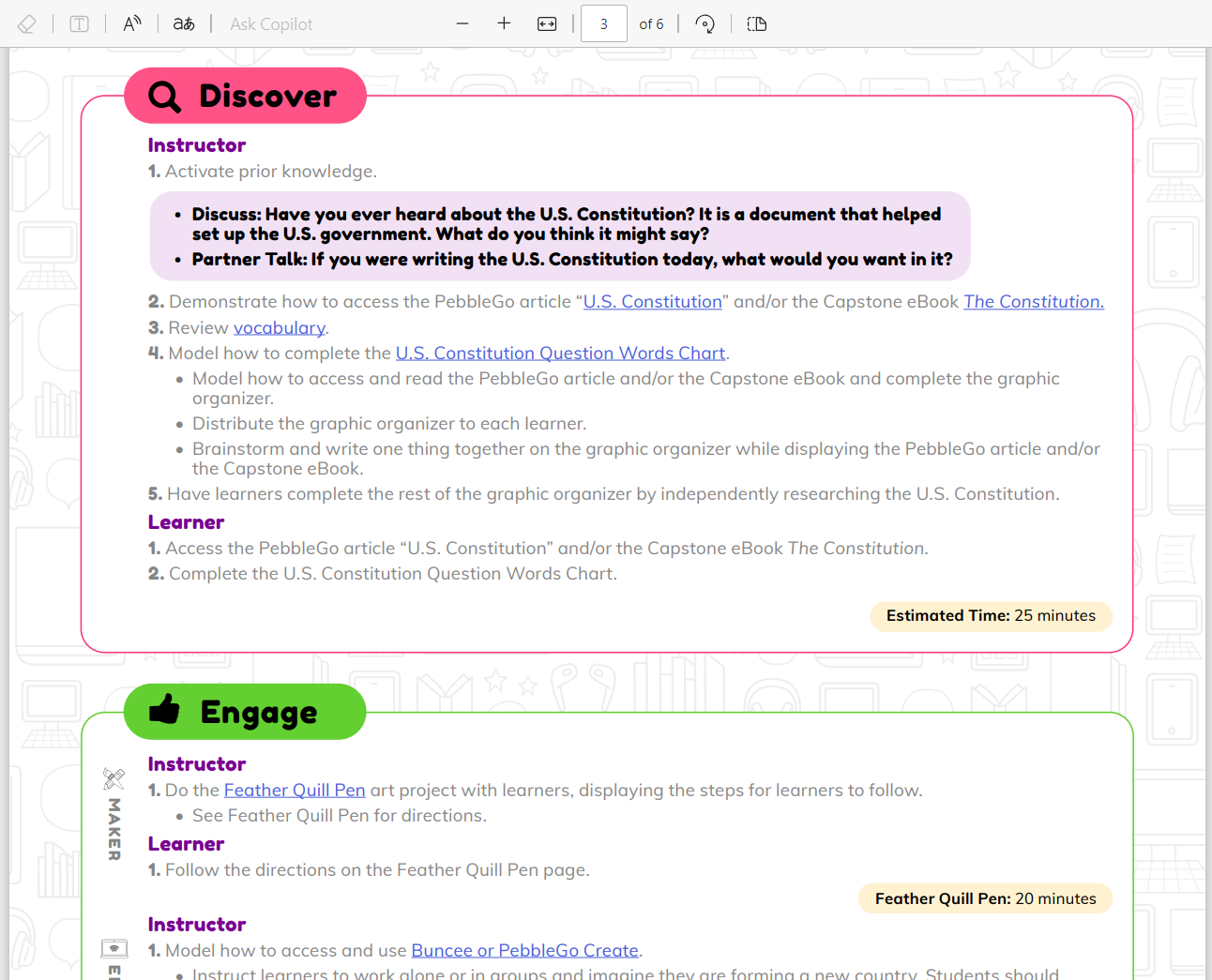
Task: Click 'Follow the directions on the Feather Quill Pen page.'
Action: [x=377, y=870]
